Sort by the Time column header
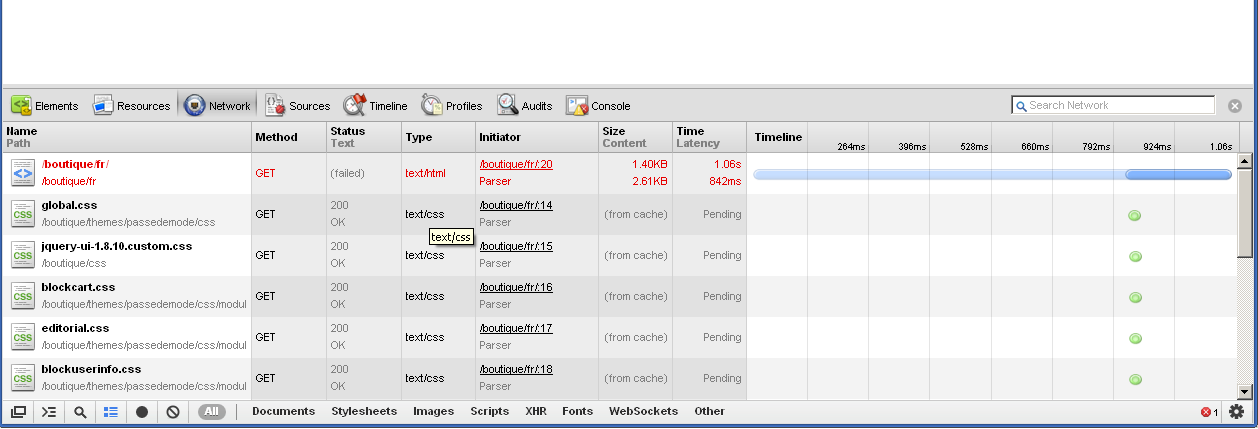This screenshot has width=1258, height=429. [709, 137]
